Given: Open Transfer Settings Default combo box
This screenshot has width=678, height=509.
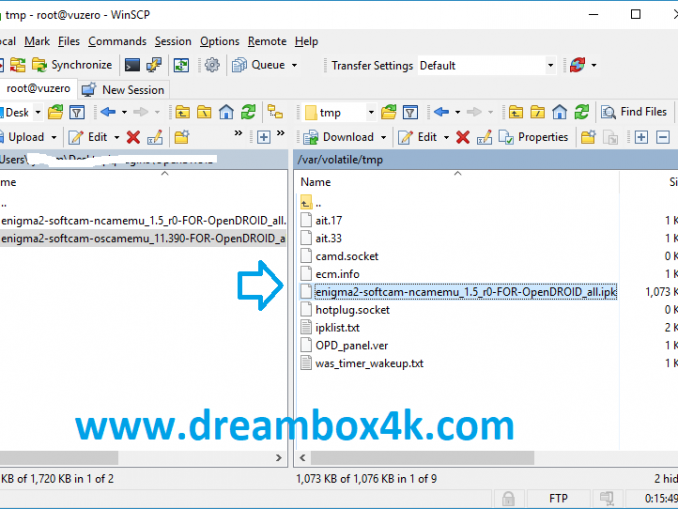Looking at the screenshot, I should [487, 65].
